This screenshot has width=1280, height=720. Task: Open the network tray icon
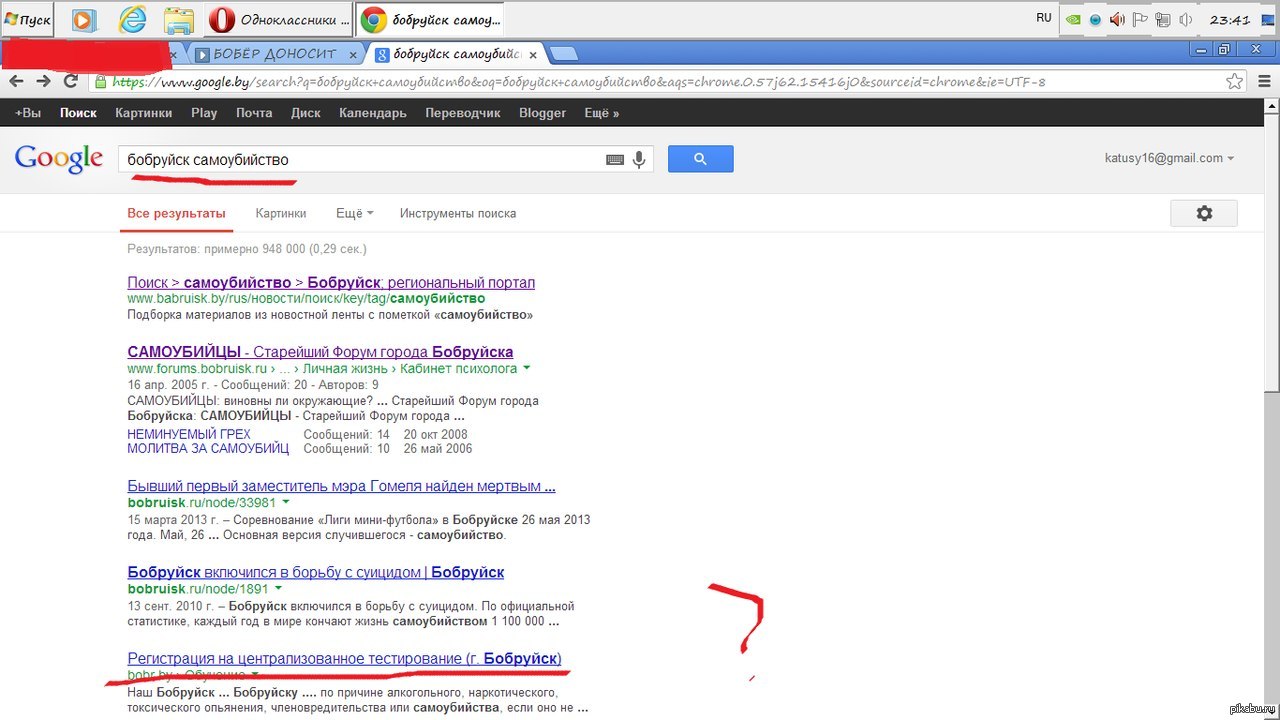point(1162,19)
